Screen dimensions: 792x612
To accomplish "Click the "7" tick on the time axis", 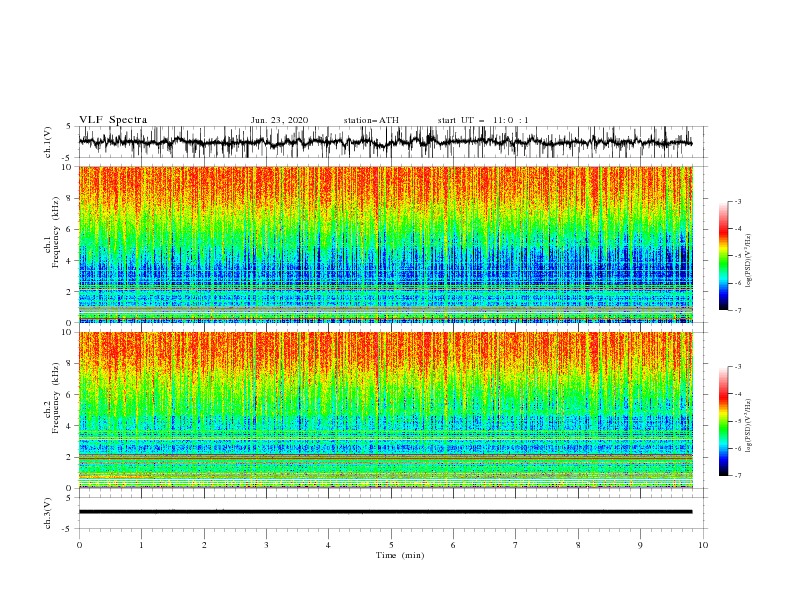I will click(x=516, y=545).
